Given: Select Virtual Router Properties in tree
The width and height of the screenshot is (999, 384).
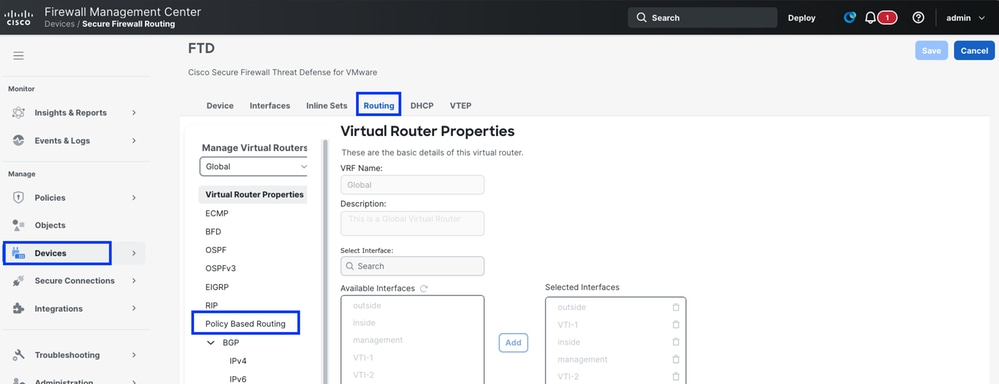Looking at the screenshot, I should (253, 195).
